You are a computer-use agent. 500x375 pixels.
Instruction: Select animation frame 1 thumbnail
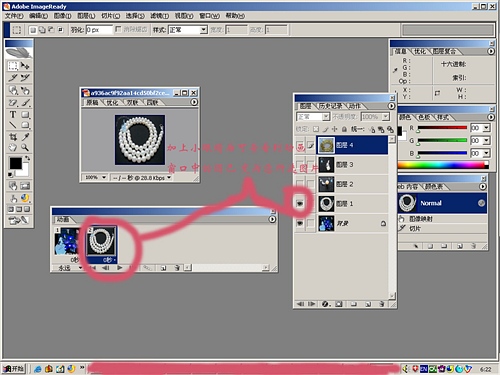[x=66, y=241]
